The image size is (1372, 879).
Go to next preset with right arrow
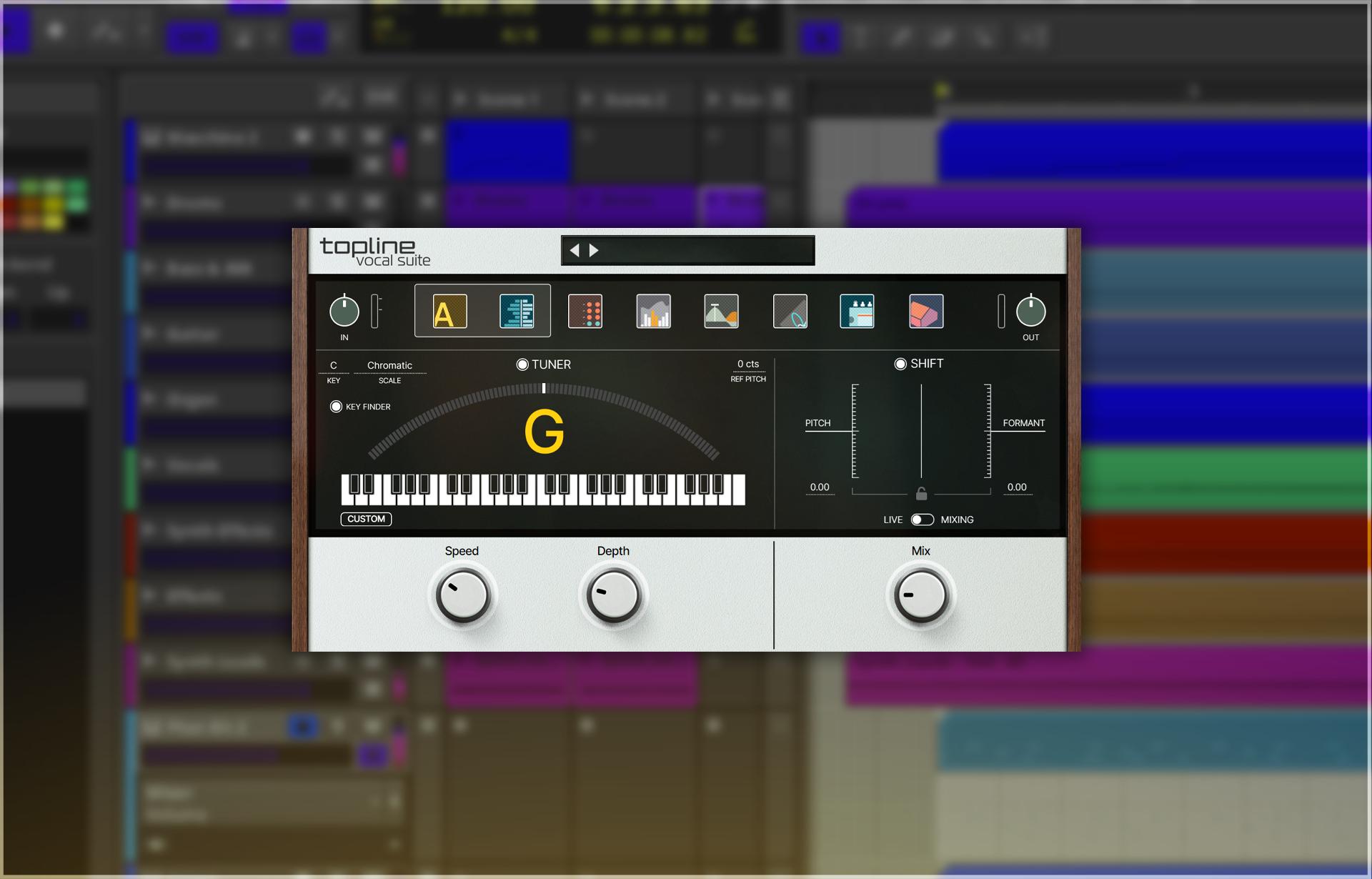click(594, 250)
